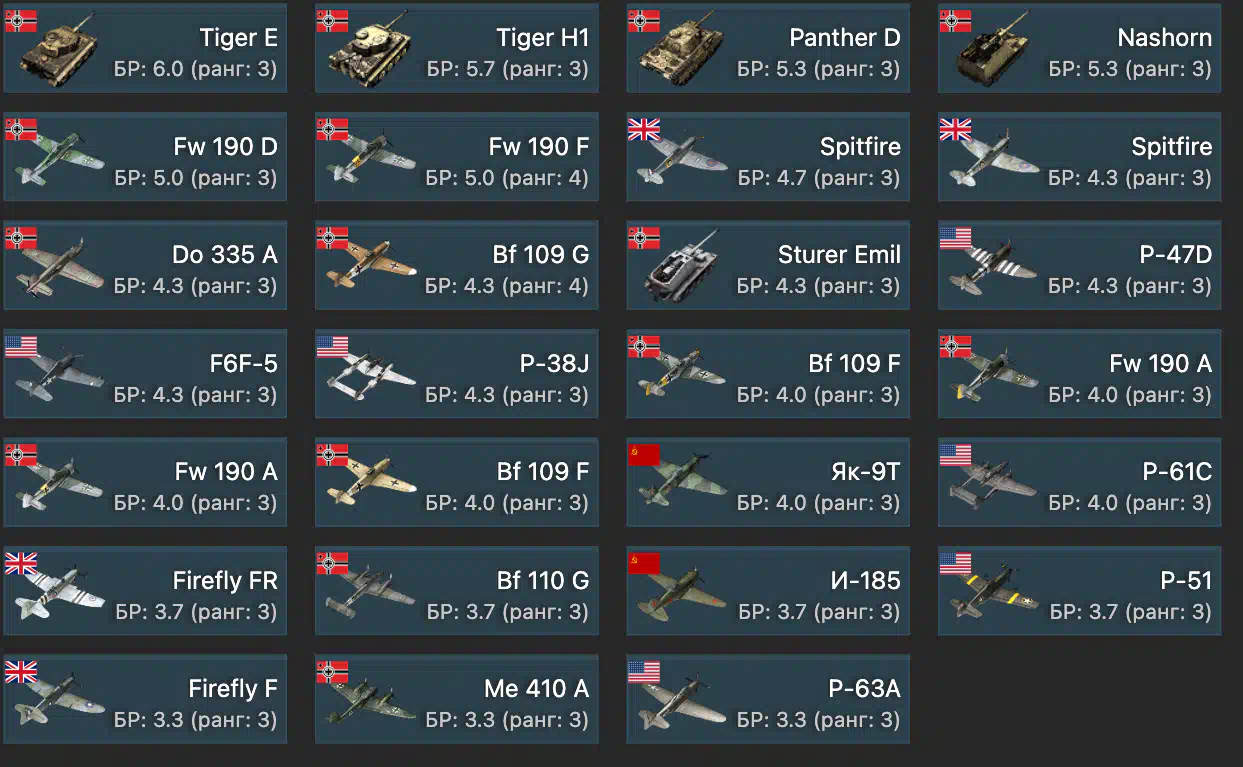
Task: Select the Me 410 A aircraft
Action: 457,699
